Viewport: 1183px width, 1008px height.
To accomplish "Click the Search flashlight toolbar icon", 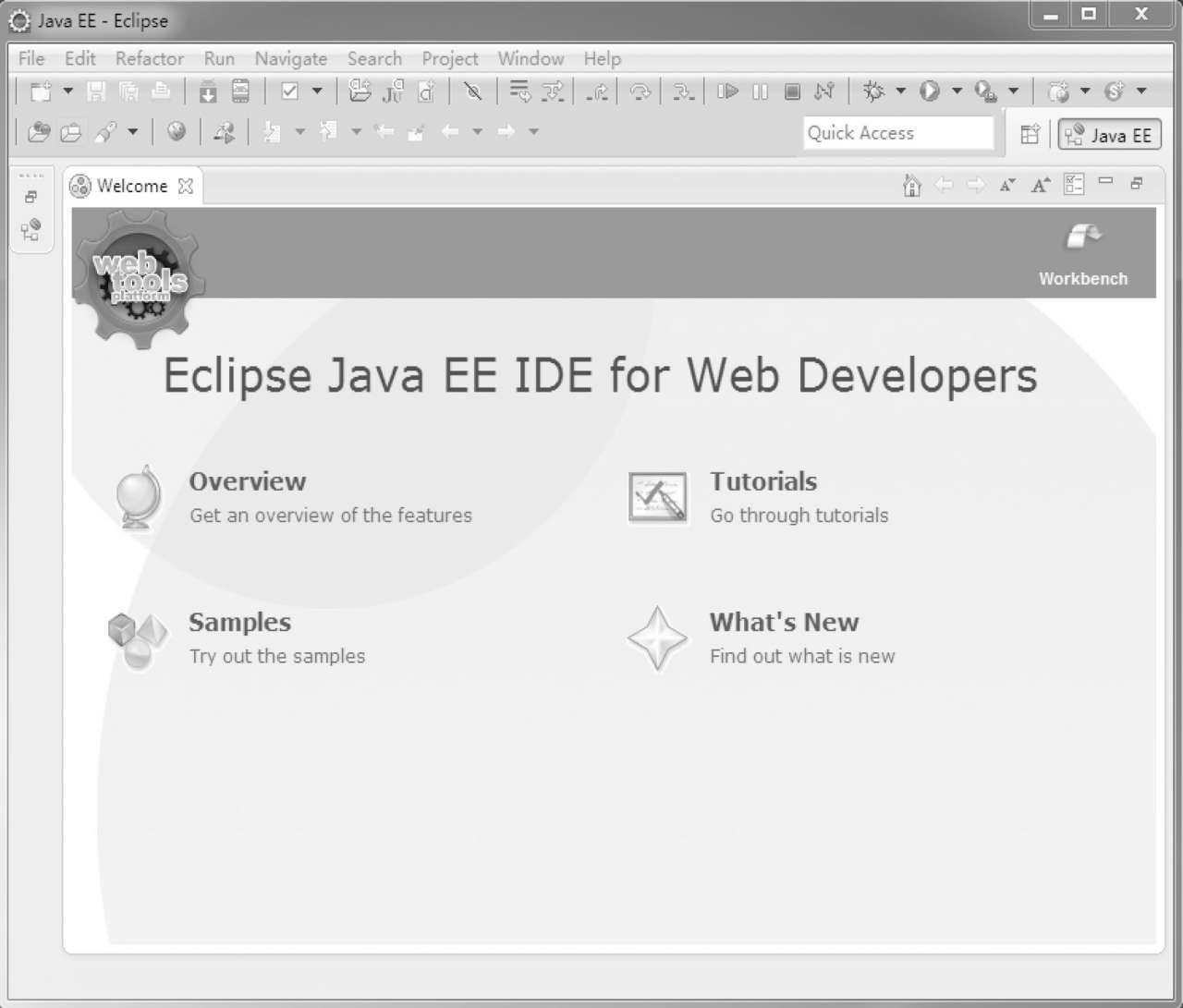I will (x=105, y=132).
